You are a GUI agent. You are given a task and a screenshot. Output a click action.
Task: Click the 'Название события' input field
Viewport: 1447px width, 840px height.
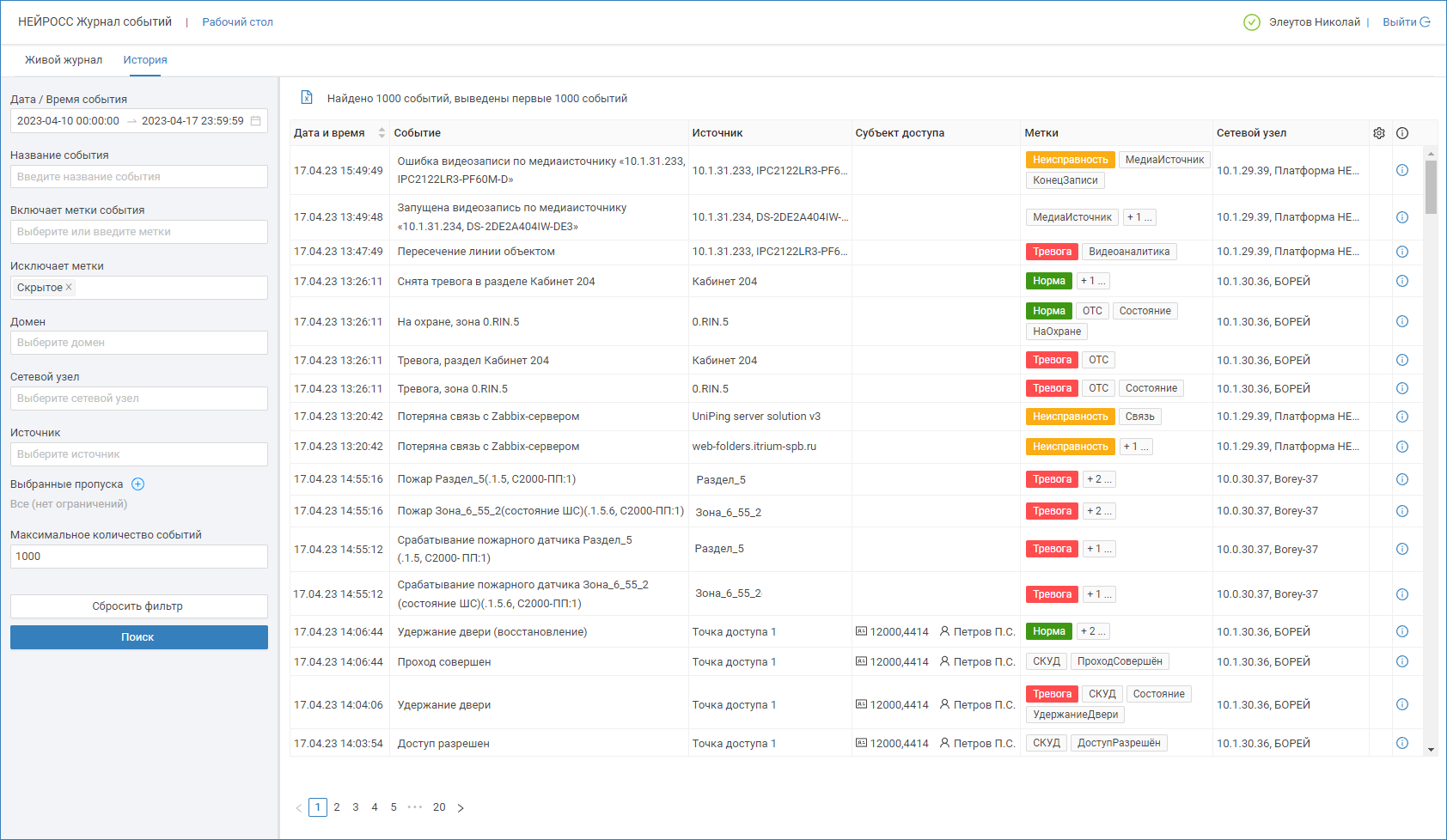[x=139, y=177]
